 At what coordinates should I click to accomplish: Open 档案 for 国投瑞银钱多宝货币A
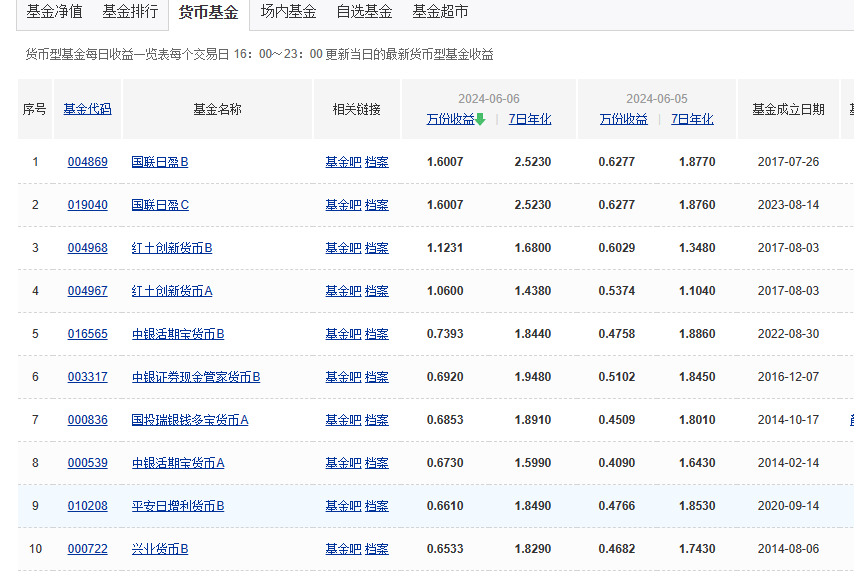tap(376, 420)
